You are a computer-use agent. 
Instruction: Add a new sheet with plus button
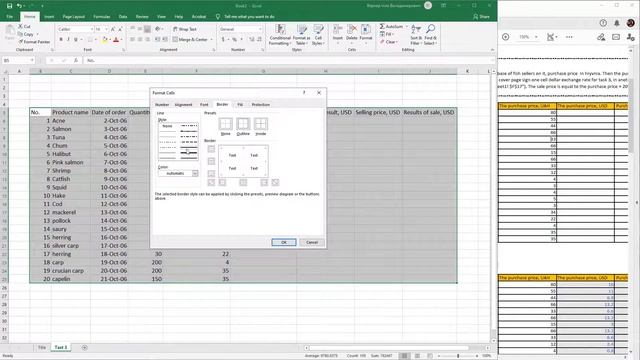pos(84,348)
